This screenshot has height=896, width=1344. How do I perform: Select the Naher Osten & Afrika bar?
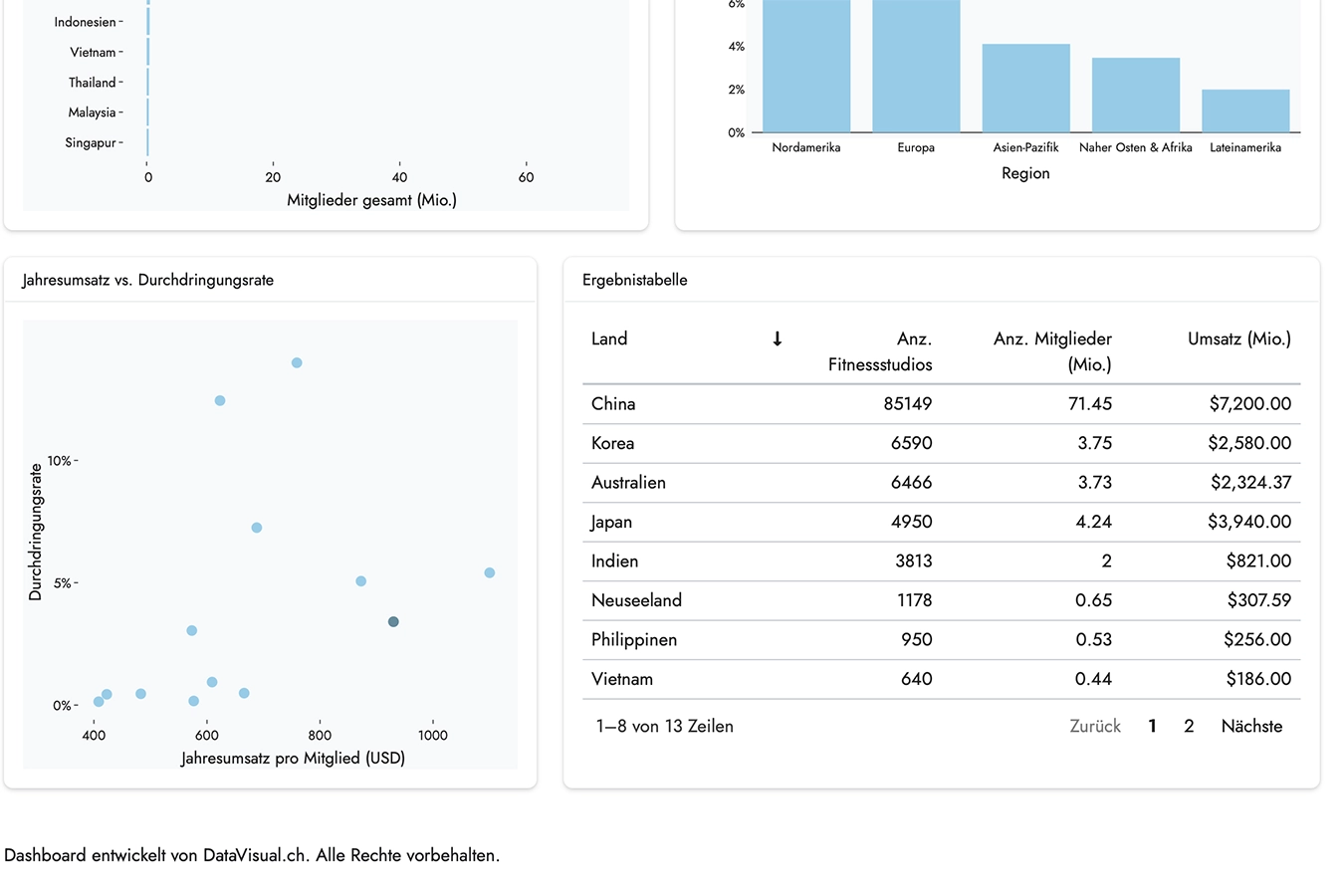[1135, 96]
